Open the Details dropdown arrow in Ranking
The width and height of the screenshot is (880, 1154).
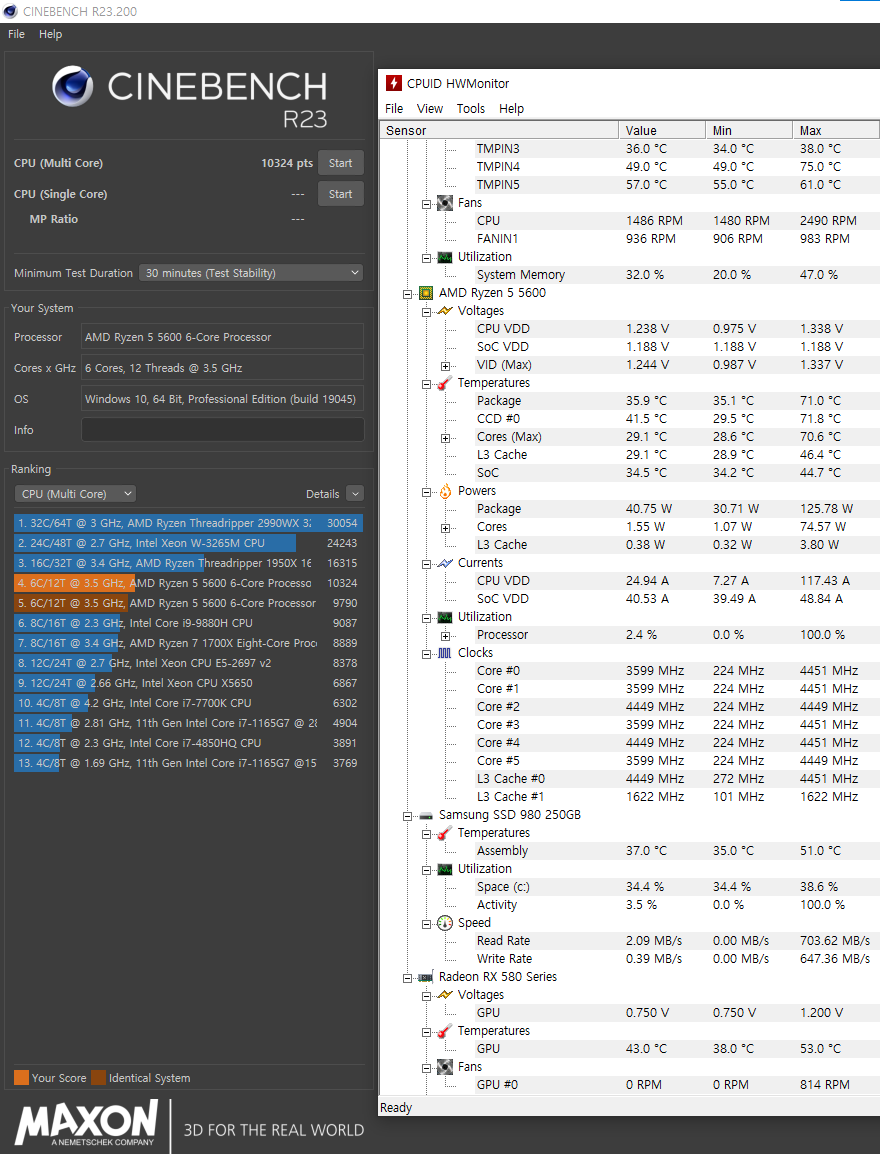click(355, 494)
